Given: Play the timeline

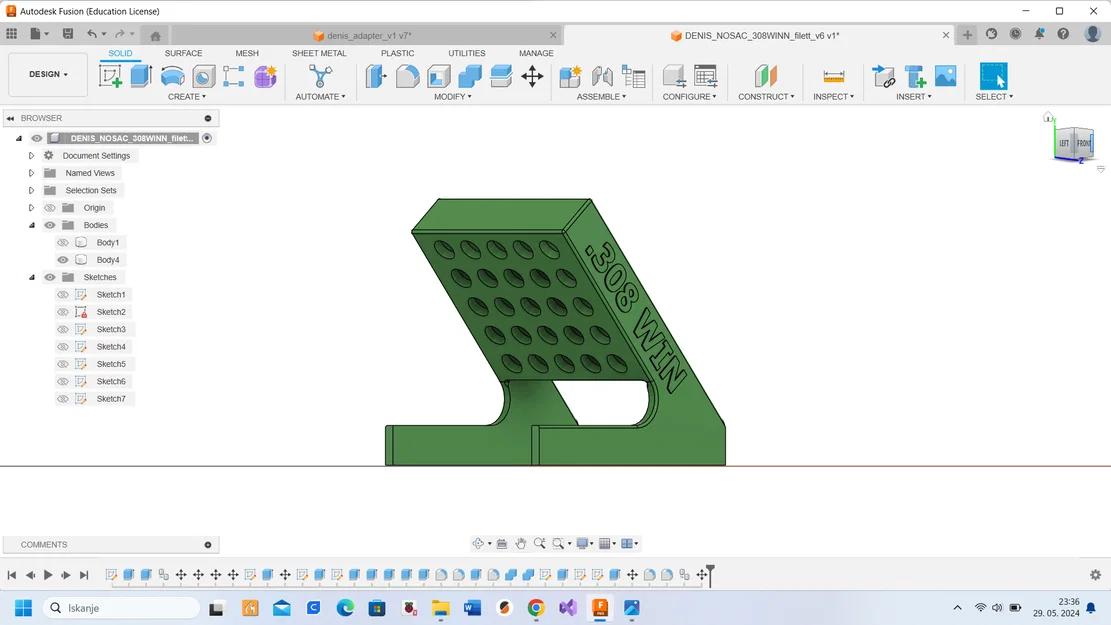Looking at the screenshot, I should [48, 575].
